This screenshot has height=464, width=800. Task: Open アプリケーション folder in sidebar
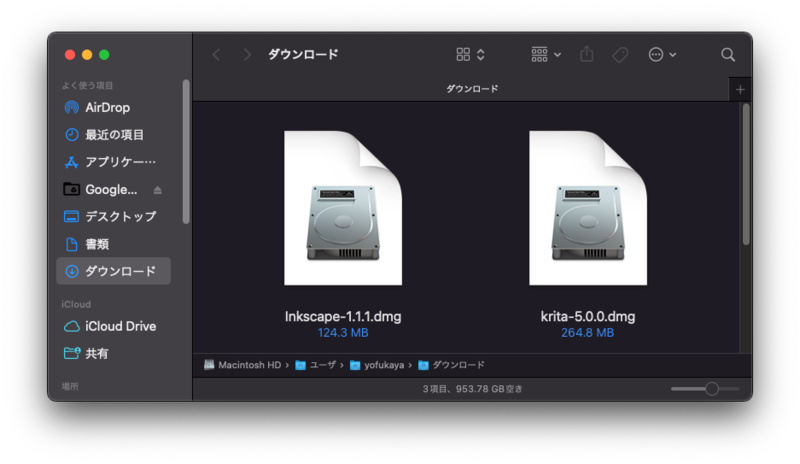[x=113, y=162]
